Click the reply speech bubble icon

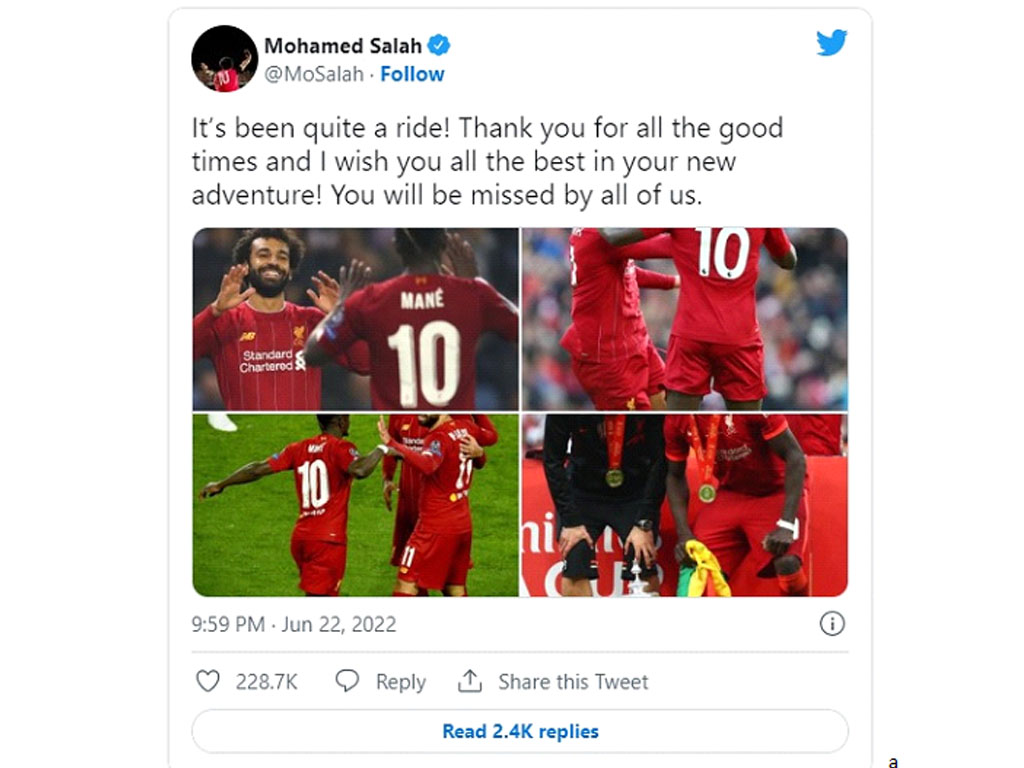tap(347, 680)
